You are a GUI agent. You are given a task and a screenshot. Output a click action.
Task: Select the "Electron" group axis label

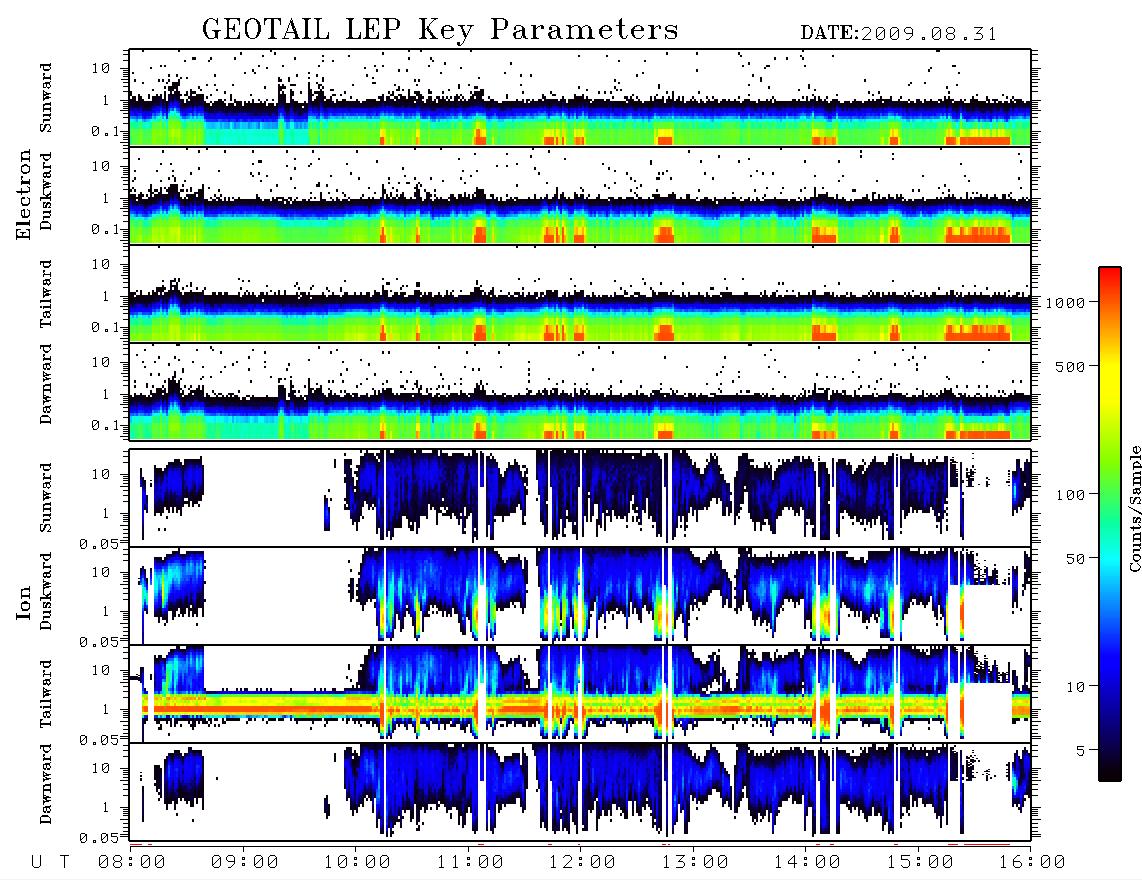pyautogui.click(x=23, y=195)
